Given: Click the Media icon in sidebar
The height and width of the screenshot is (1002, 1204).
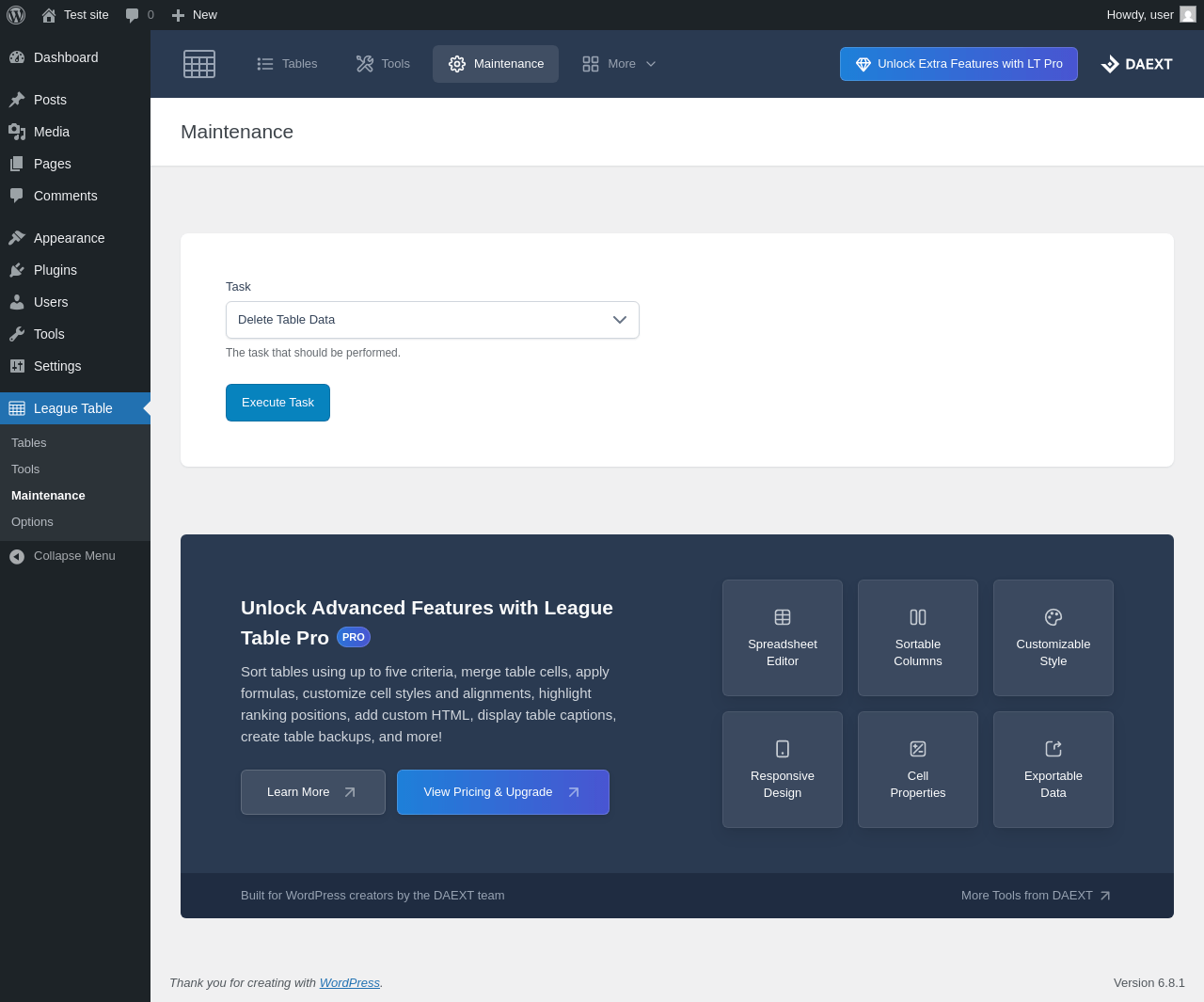Looking at the screenshot, I should tap(17, 132).
